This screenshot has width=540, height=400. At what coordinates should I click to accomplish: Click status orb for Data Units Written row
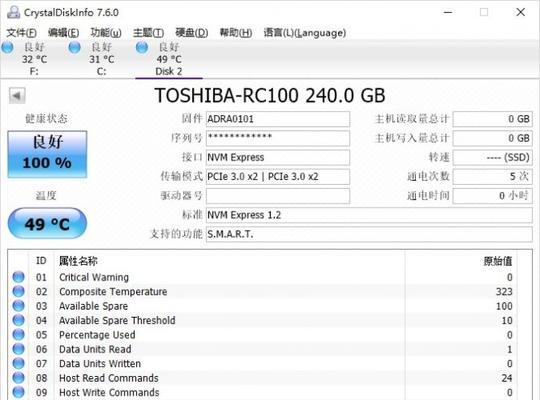tap(19, 363)
